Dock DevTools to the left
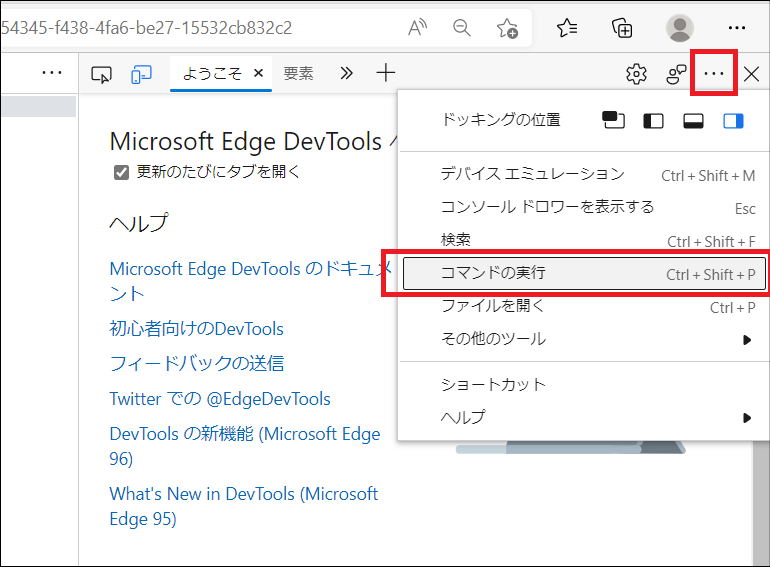 point(653,121)
